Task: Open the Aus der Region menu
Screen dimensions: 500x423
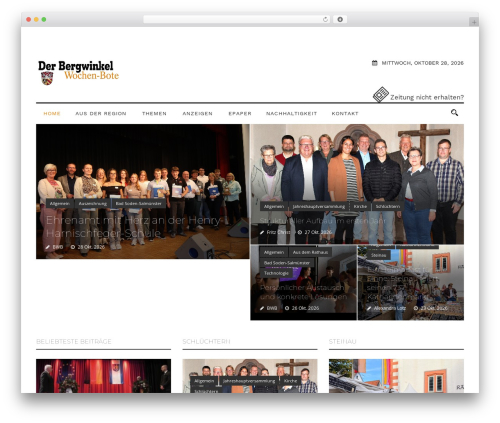Action: coord(101,114)
